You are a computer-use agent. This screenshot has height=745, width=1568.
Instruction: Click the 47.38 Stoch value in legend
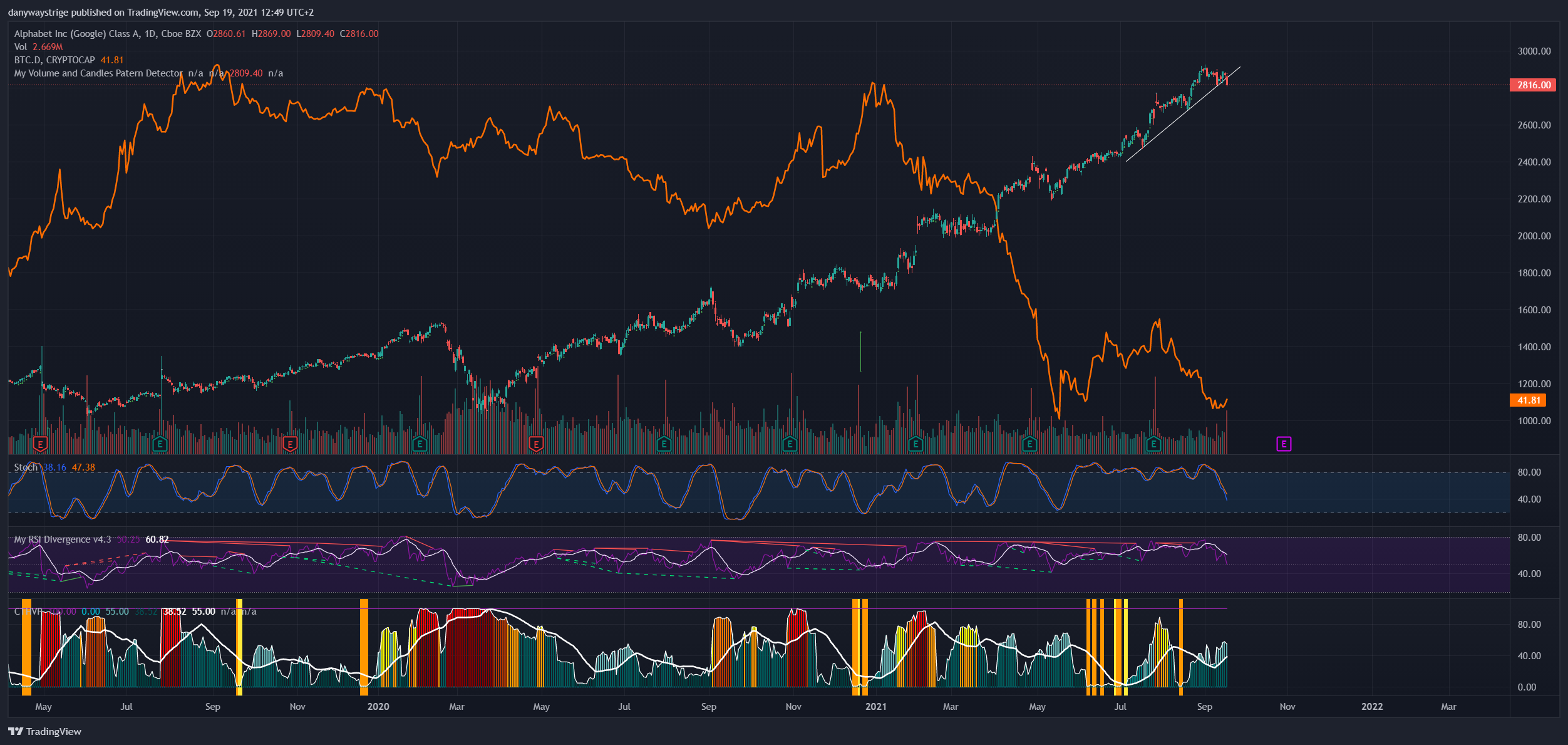83,467
